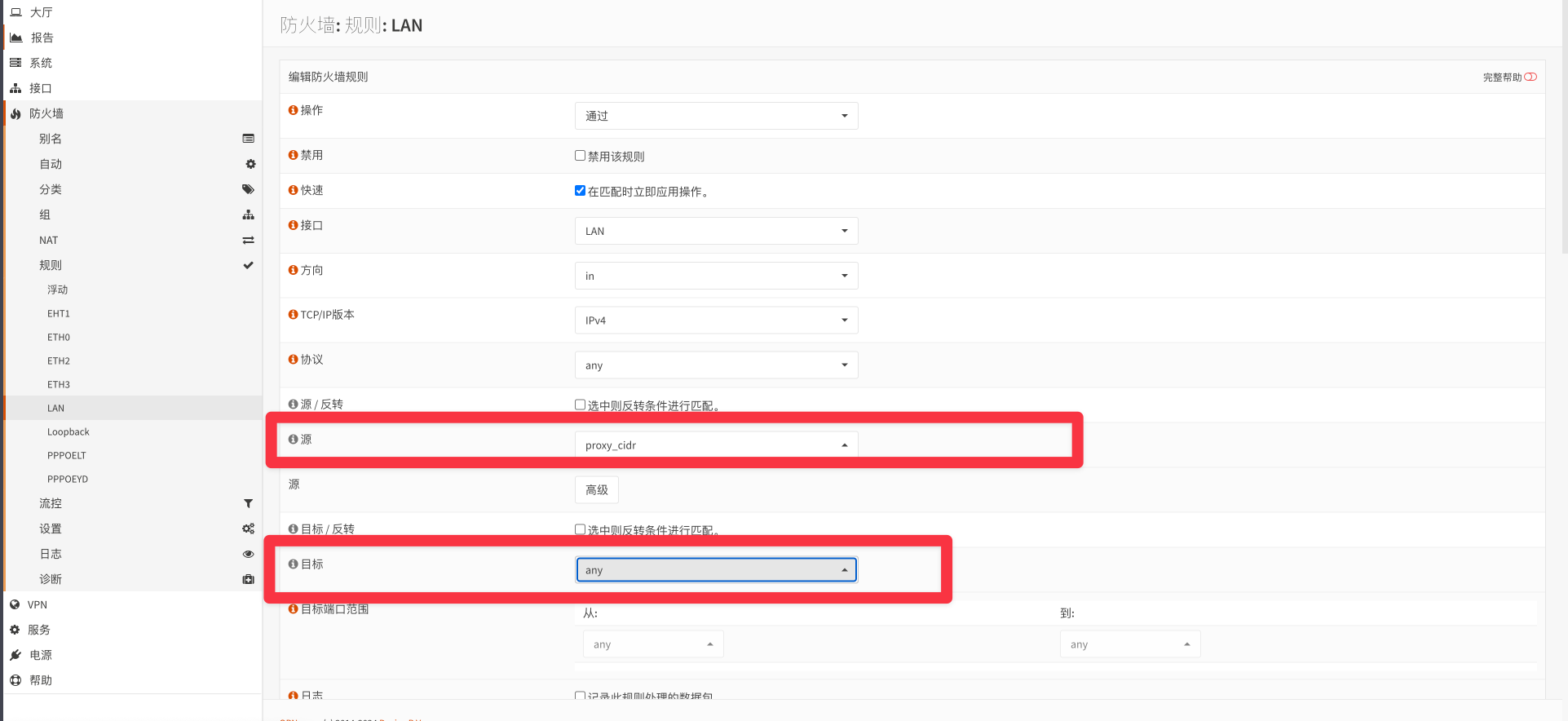The width and height of the screenshot is (1568, 721).
Task: Click the 高级 advanced source button
Action: pos(597,490)
